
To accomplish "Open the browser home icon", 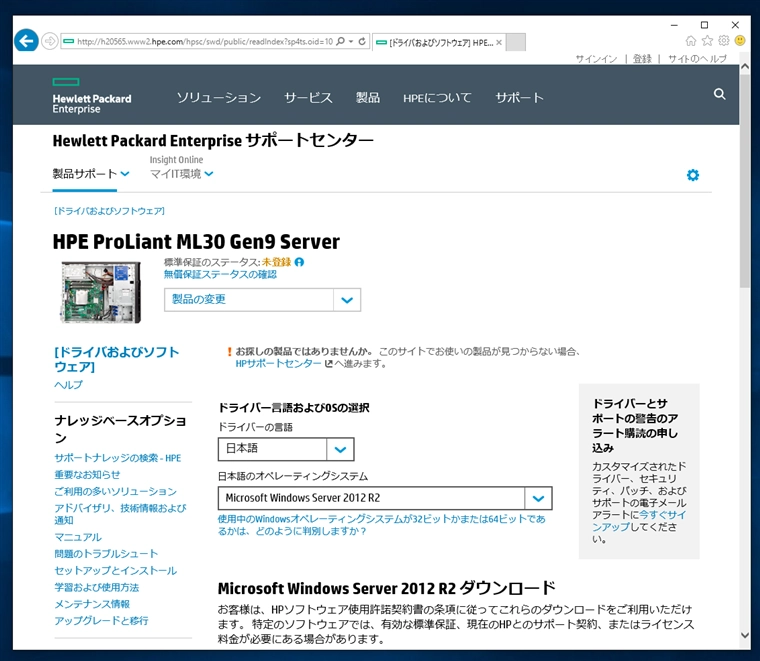I will pos(691,41).
